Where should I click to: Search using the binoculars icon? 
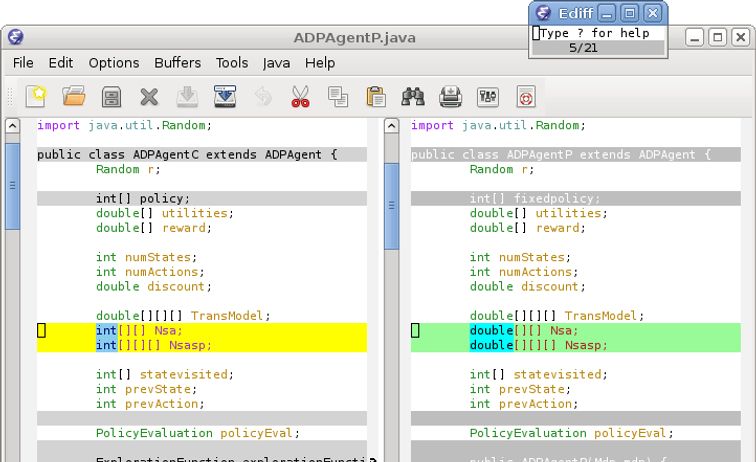point(413,97)
